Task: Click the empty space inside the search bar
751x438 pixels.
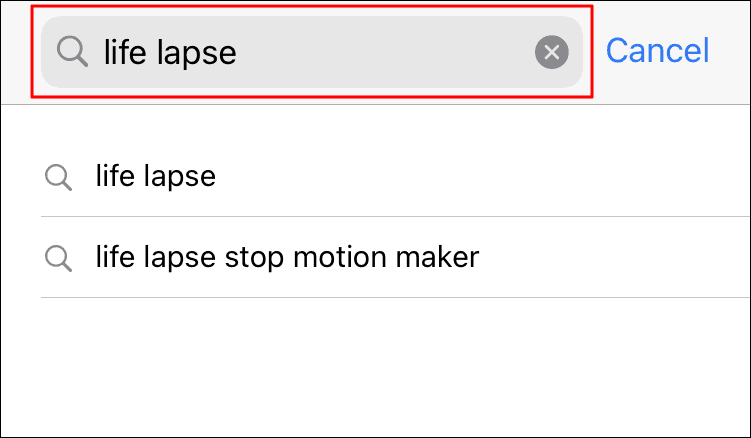Action: (383, 52)
